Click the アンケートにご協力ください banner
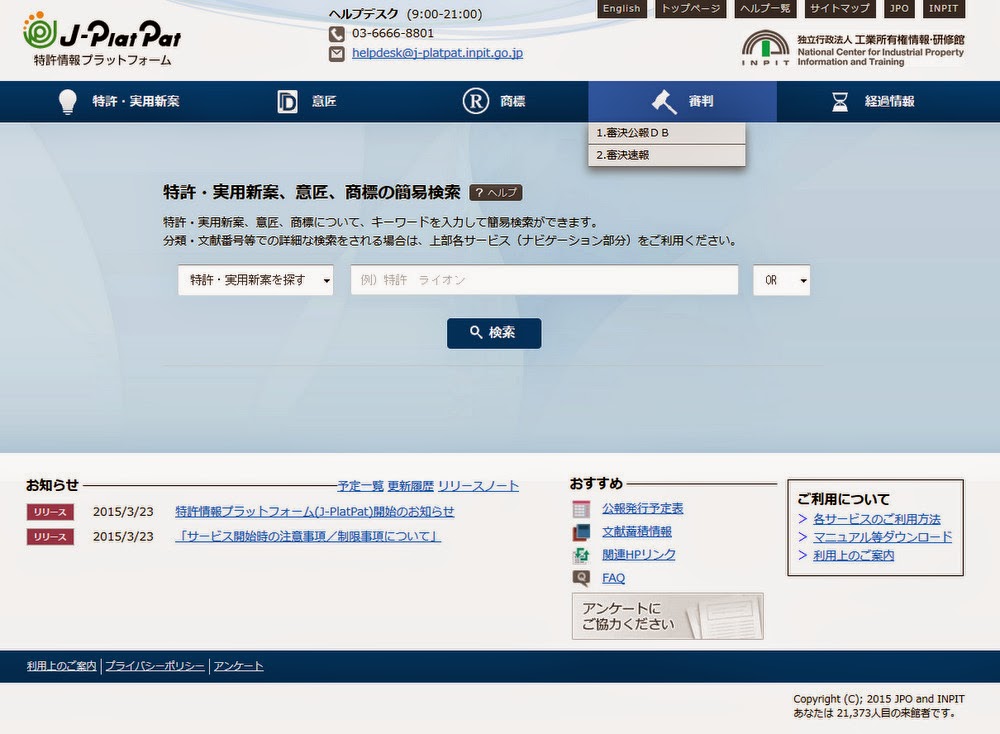 click(668, 617)
